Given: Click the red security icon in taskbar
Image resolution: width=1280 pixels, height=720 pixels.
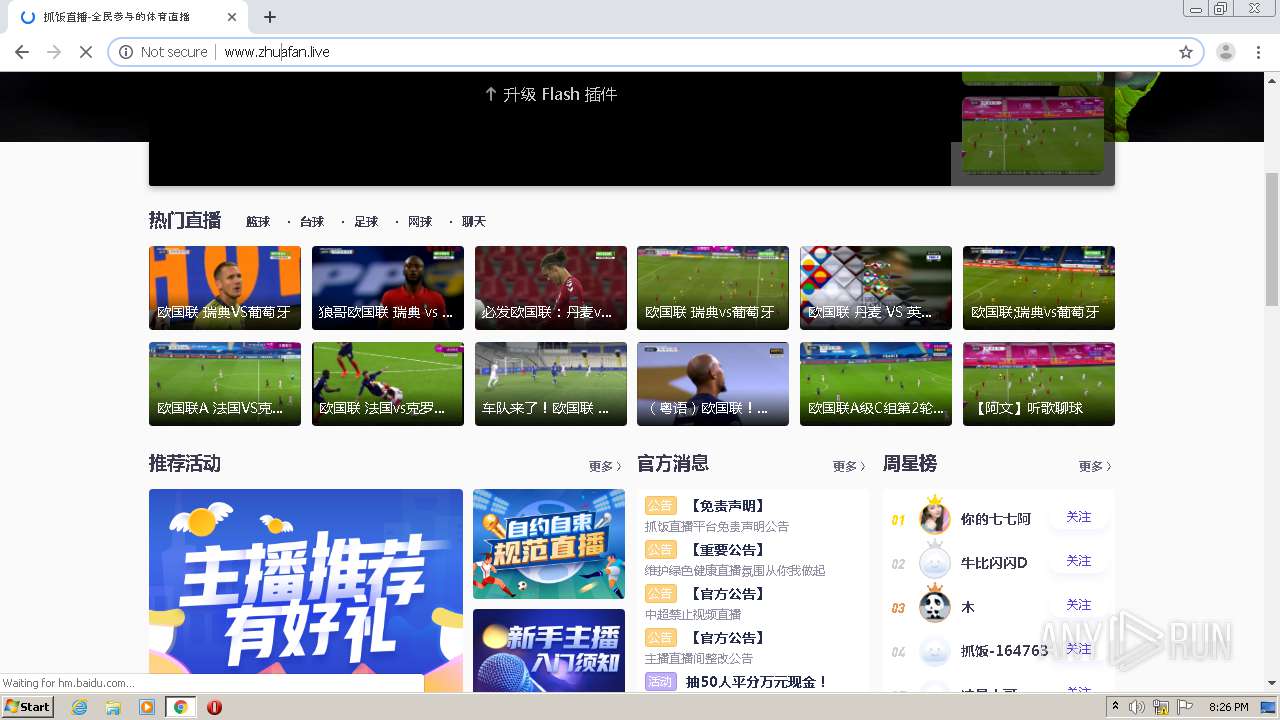Looking at the screenshot, I should (x=214, y=707).
